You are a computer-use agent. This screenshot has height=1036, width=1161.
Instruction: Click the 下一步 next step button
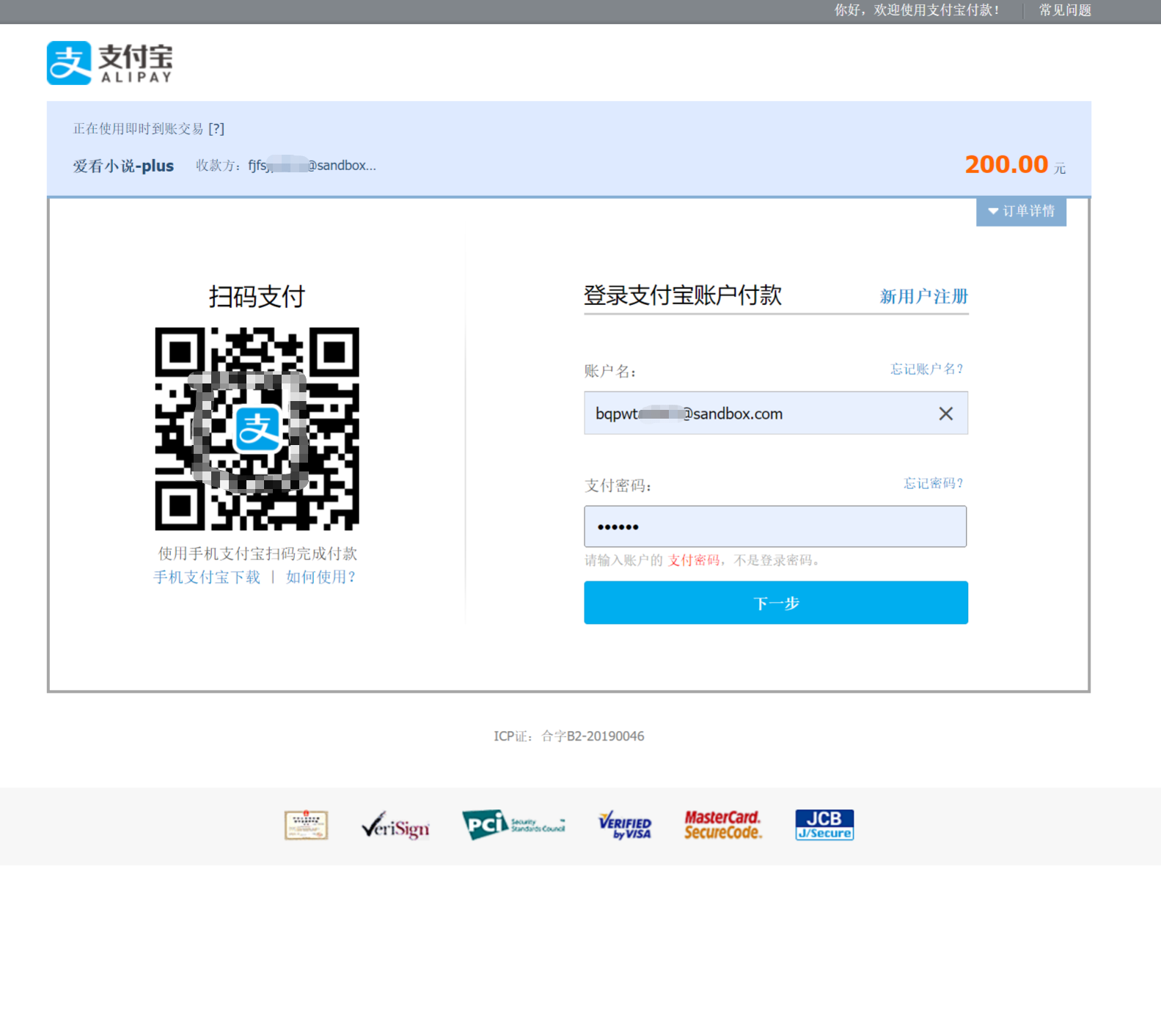point(776,603)
